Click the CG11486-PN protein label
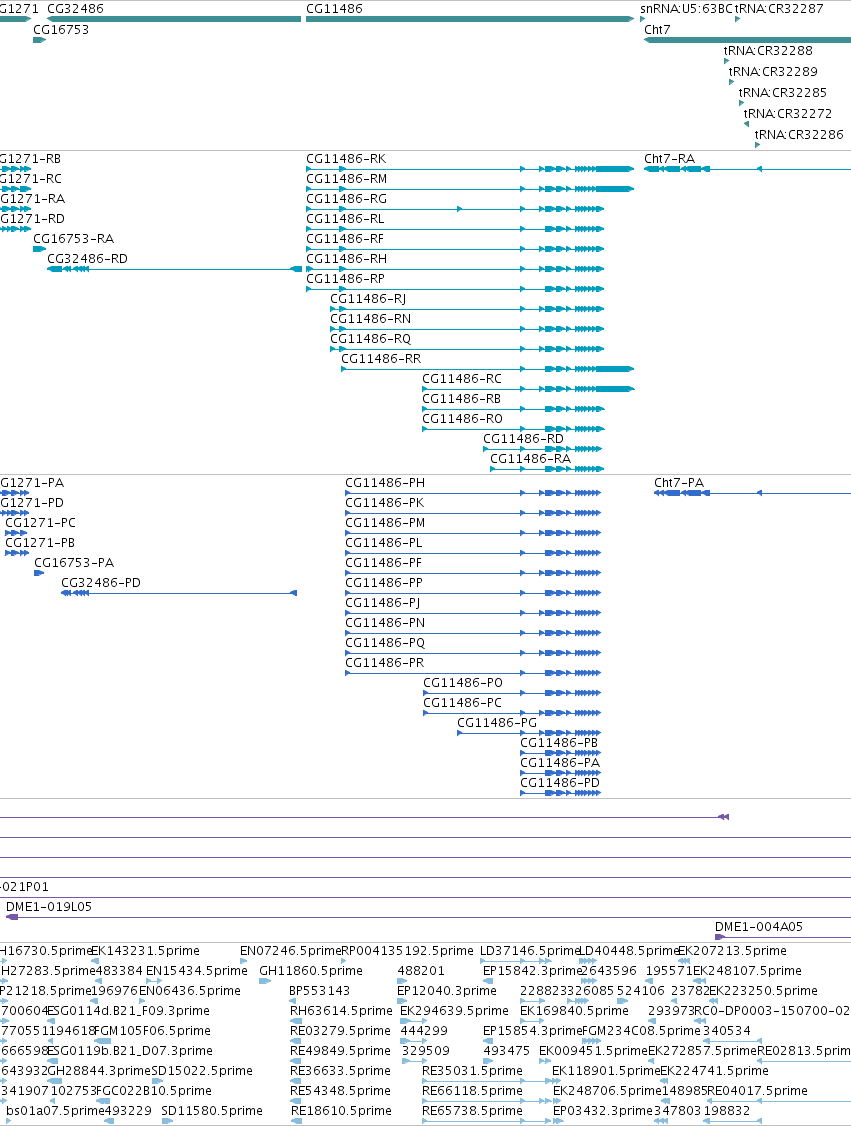851x1126 pixels. 386,624
